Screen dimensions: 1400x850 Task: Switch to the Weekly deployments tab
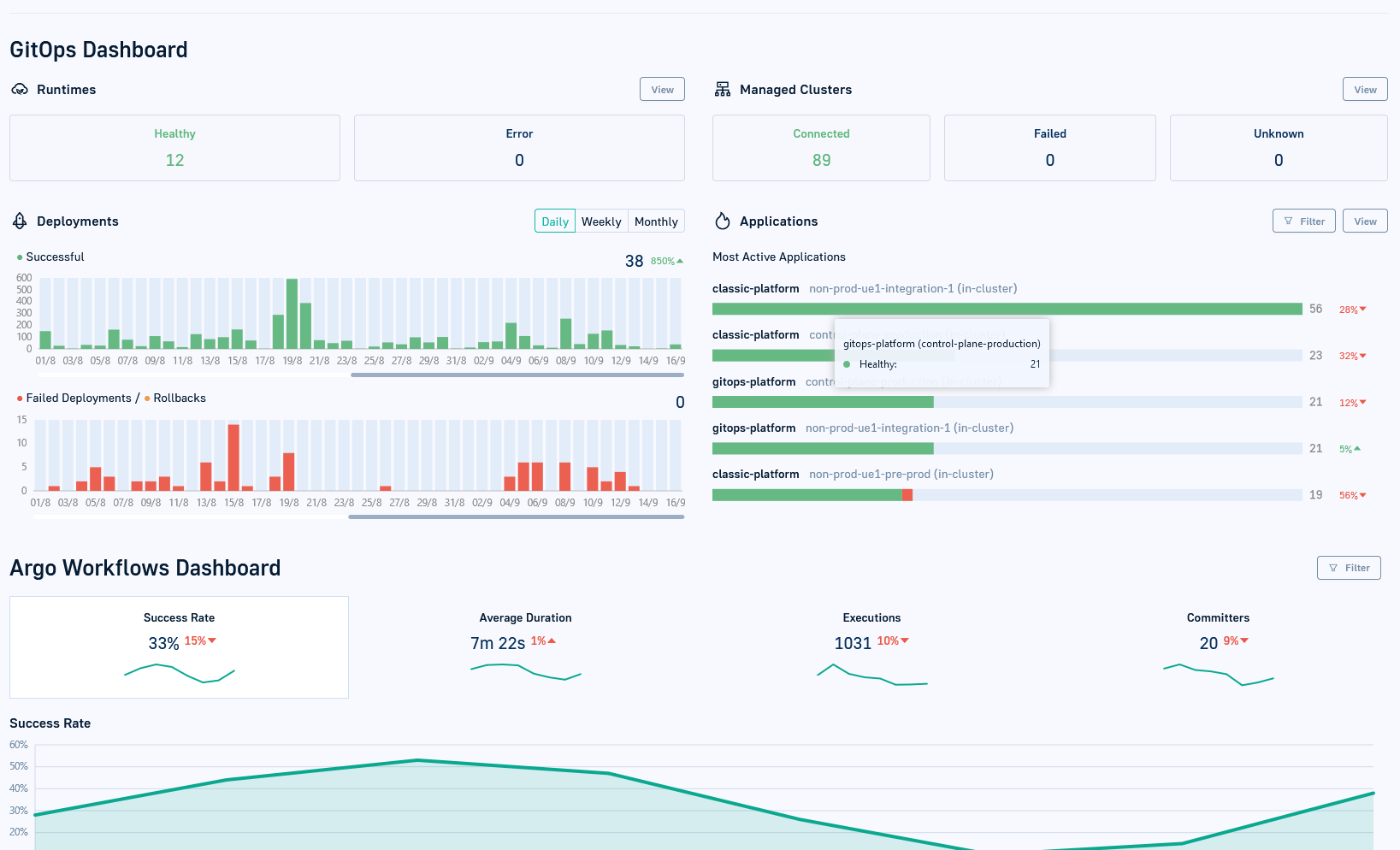(601, 221)
